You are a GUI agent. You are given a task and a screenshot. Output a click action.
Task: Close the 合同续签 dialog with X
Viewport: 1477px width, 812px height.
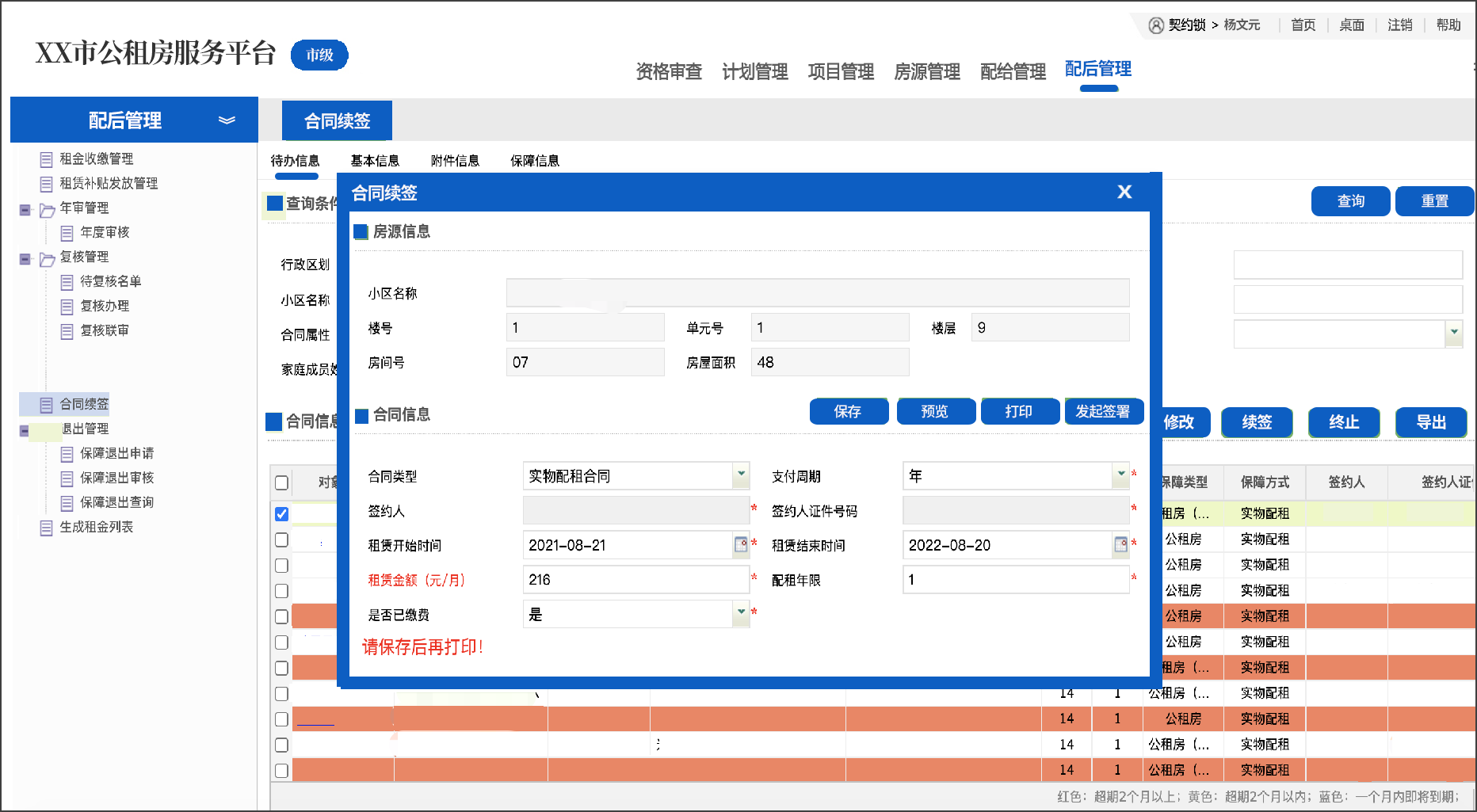[1124, 192]
